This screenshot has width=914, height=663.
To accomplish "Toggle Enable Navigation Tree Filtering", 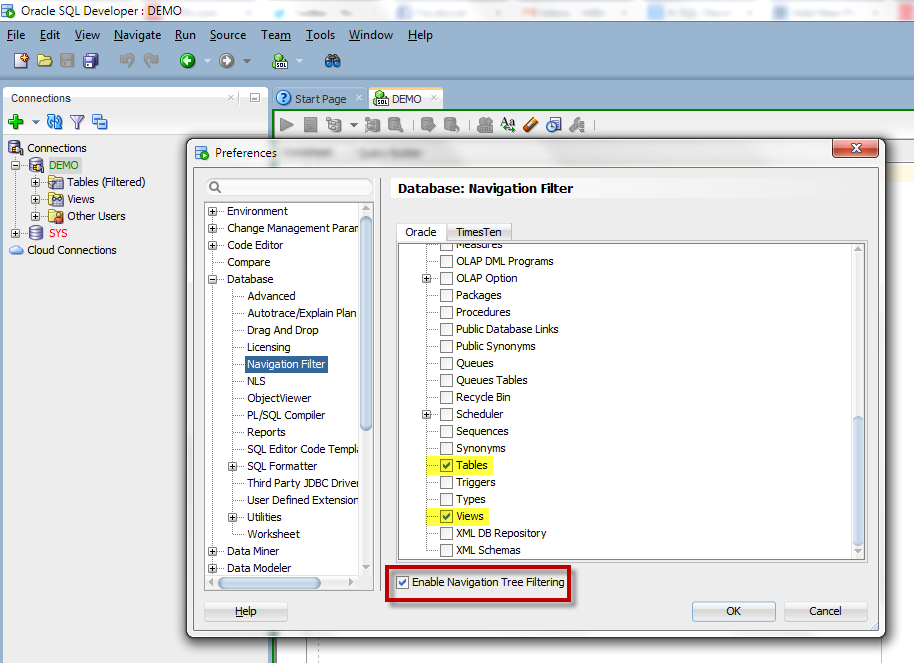I will pos(402,582).
